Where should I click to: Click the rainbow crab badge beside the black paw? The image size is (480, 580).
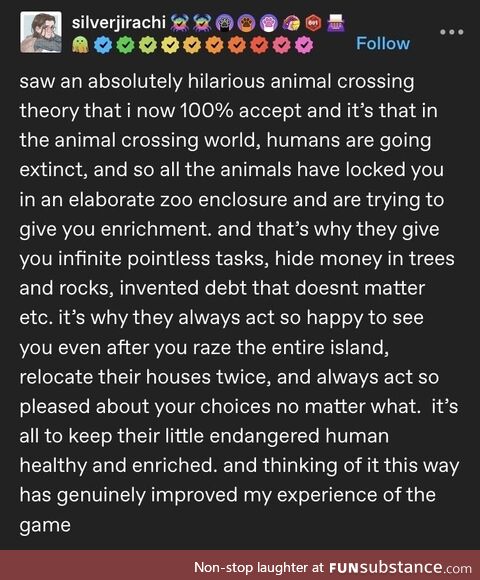202,23
